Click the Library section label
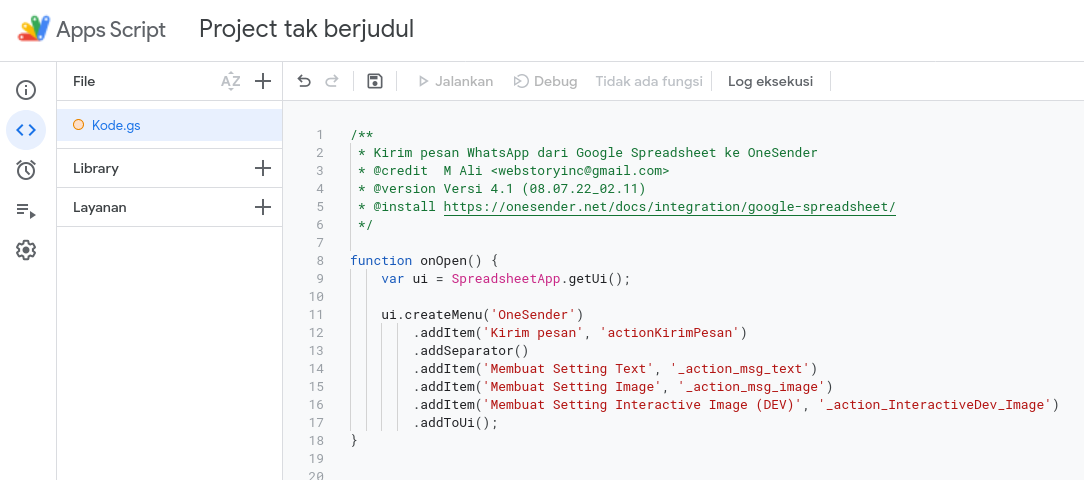 point(95,168)
